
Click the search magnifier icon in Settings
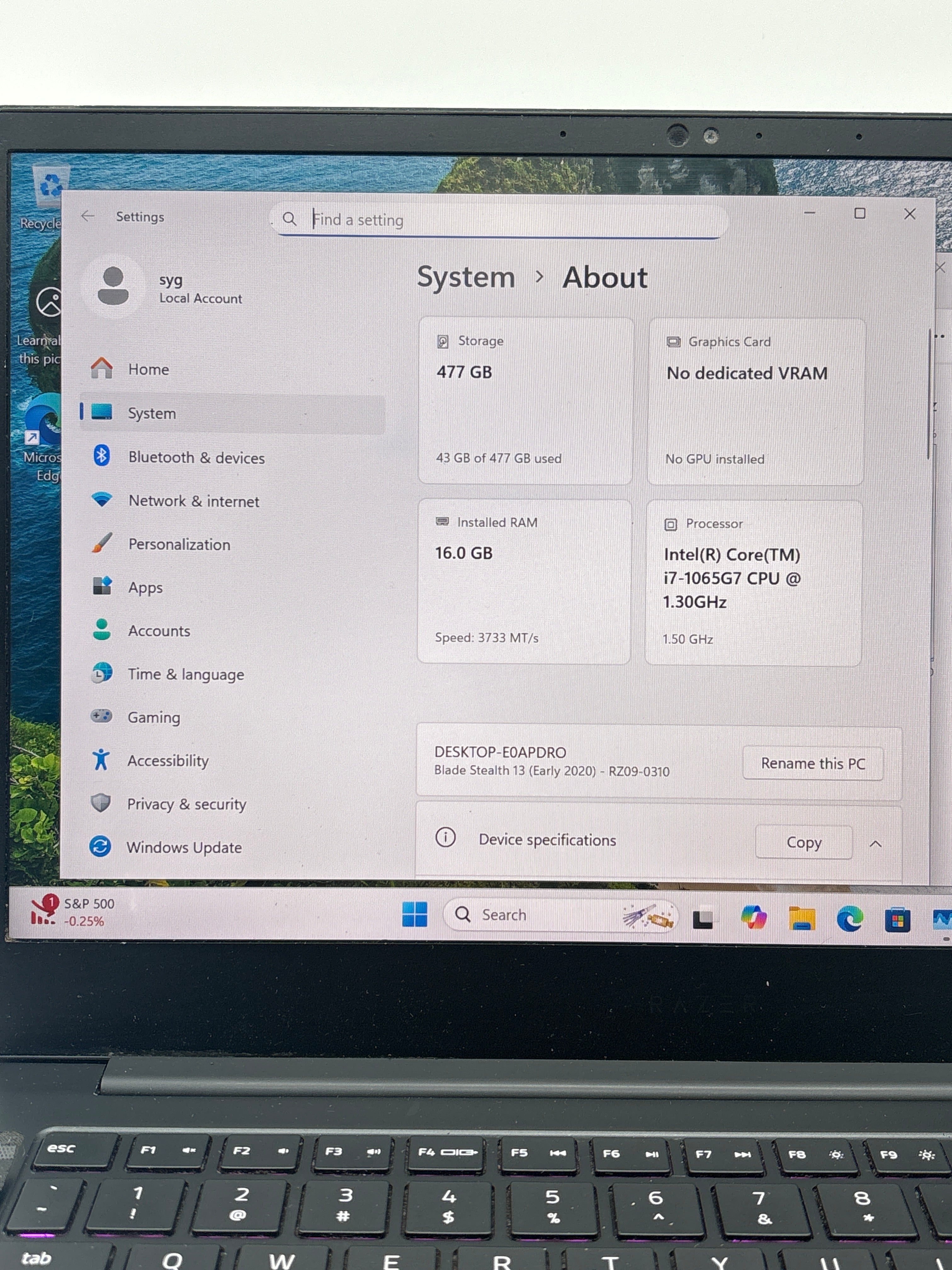pyautogui.click(x=290, y=219)
